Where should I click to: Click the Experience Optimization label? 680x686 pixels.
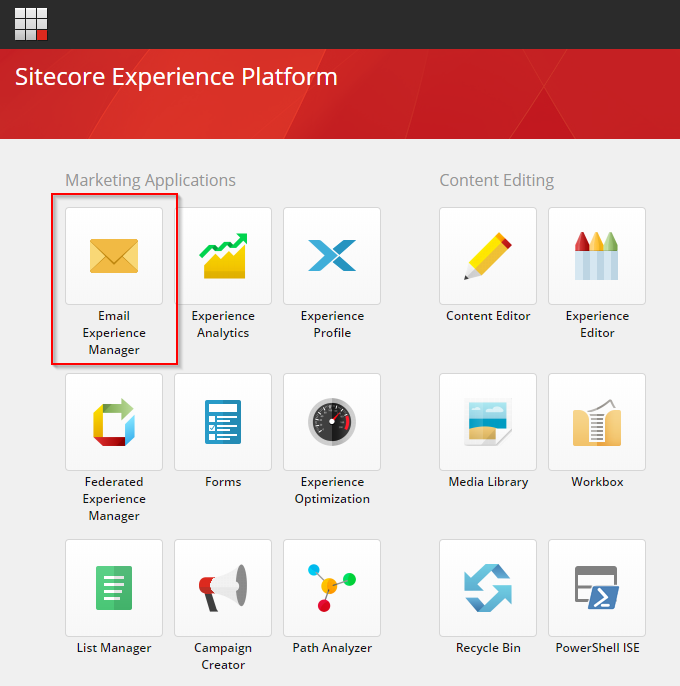(332, 490)
